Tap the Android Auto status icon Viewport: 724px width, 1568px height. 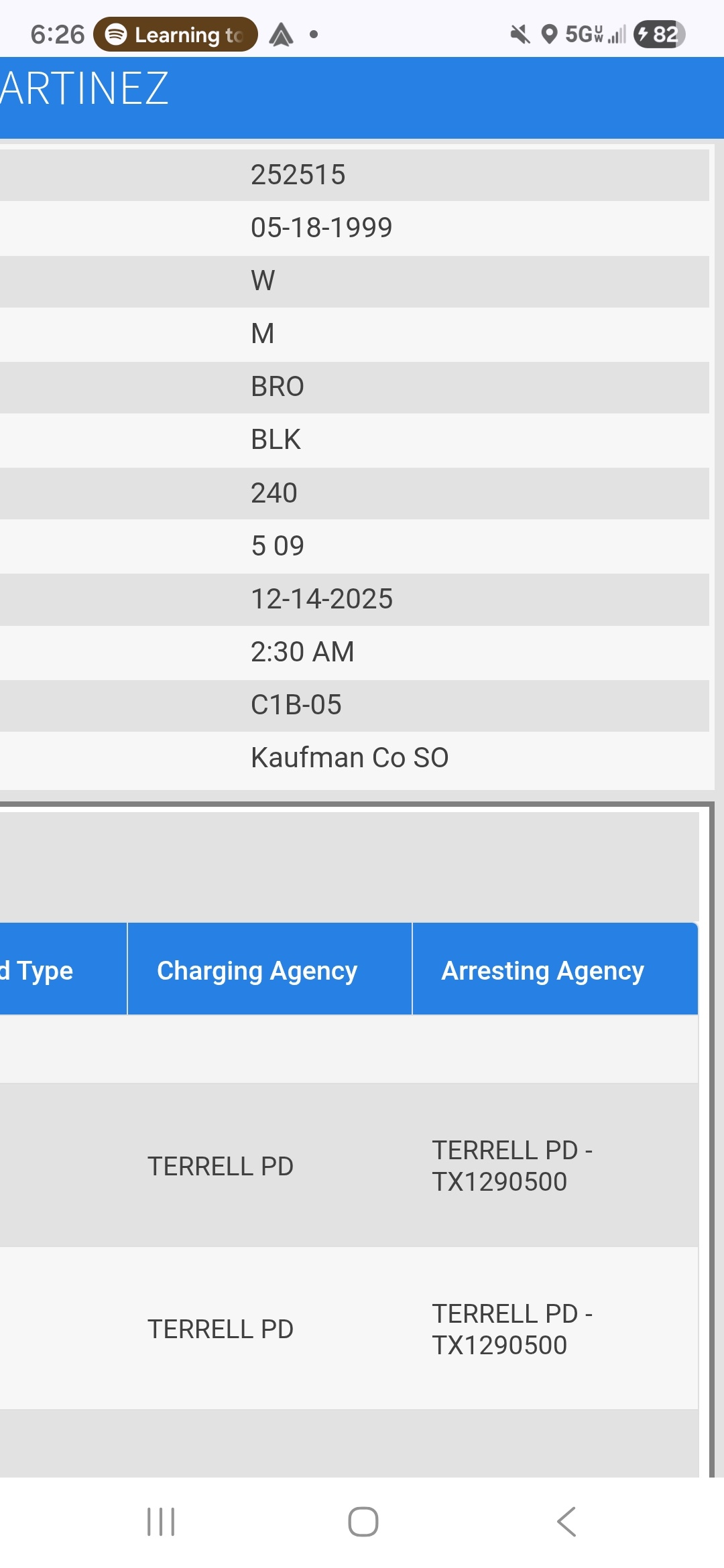point(282,34)
